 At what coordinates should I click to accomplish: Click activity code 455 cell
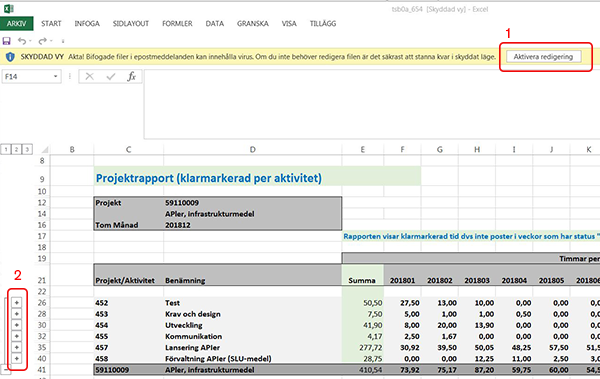coord(129,336)
